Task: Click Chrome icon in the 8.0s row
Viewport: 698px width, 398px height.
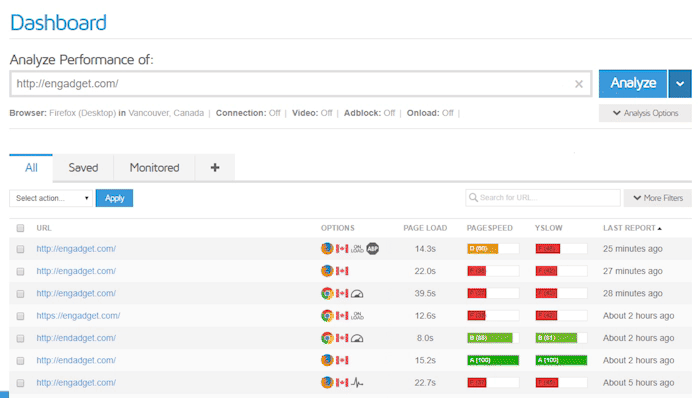Action: [327, 338]
